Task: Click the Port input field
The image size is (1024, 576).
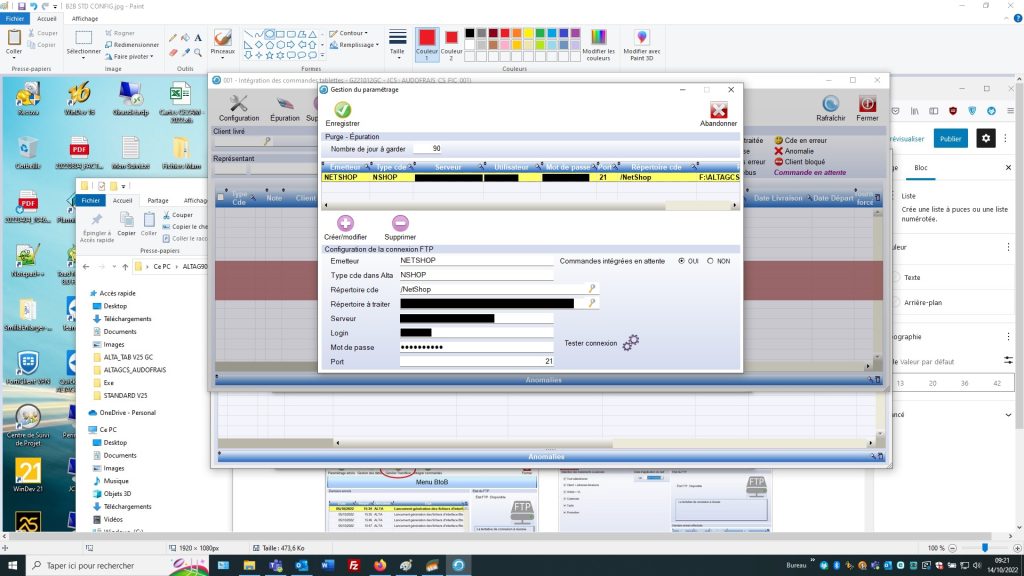Action: point(476,361)
